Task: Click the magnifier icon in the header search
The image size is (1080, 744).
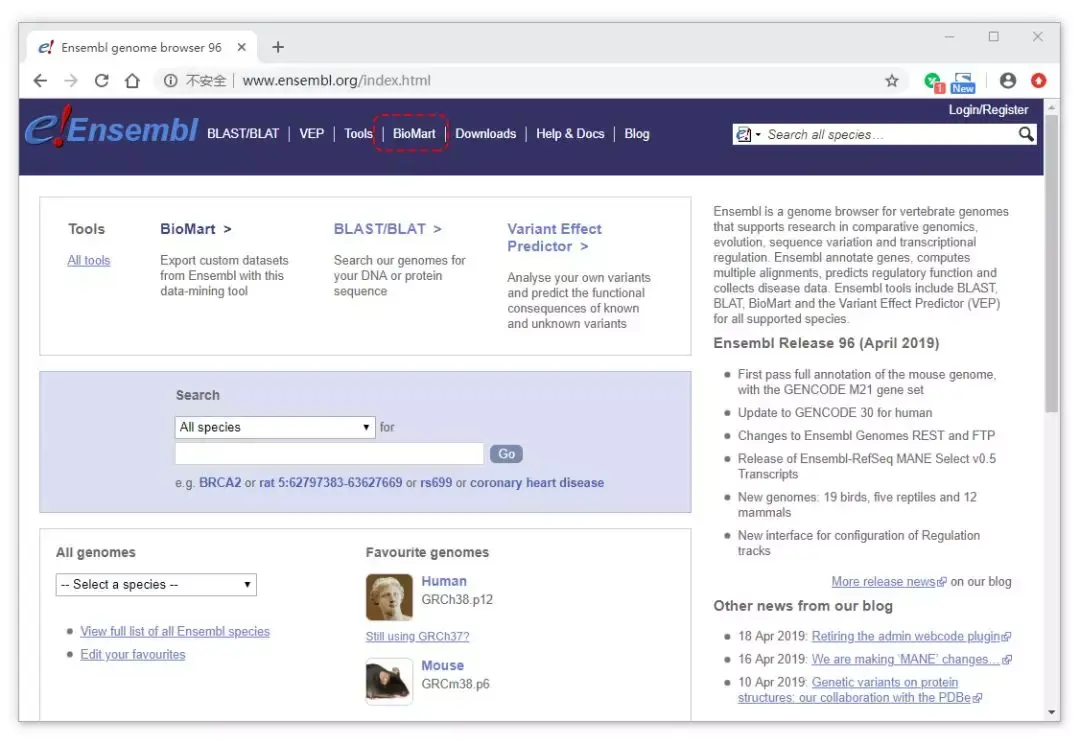Action: click(x=1026, y=134)
